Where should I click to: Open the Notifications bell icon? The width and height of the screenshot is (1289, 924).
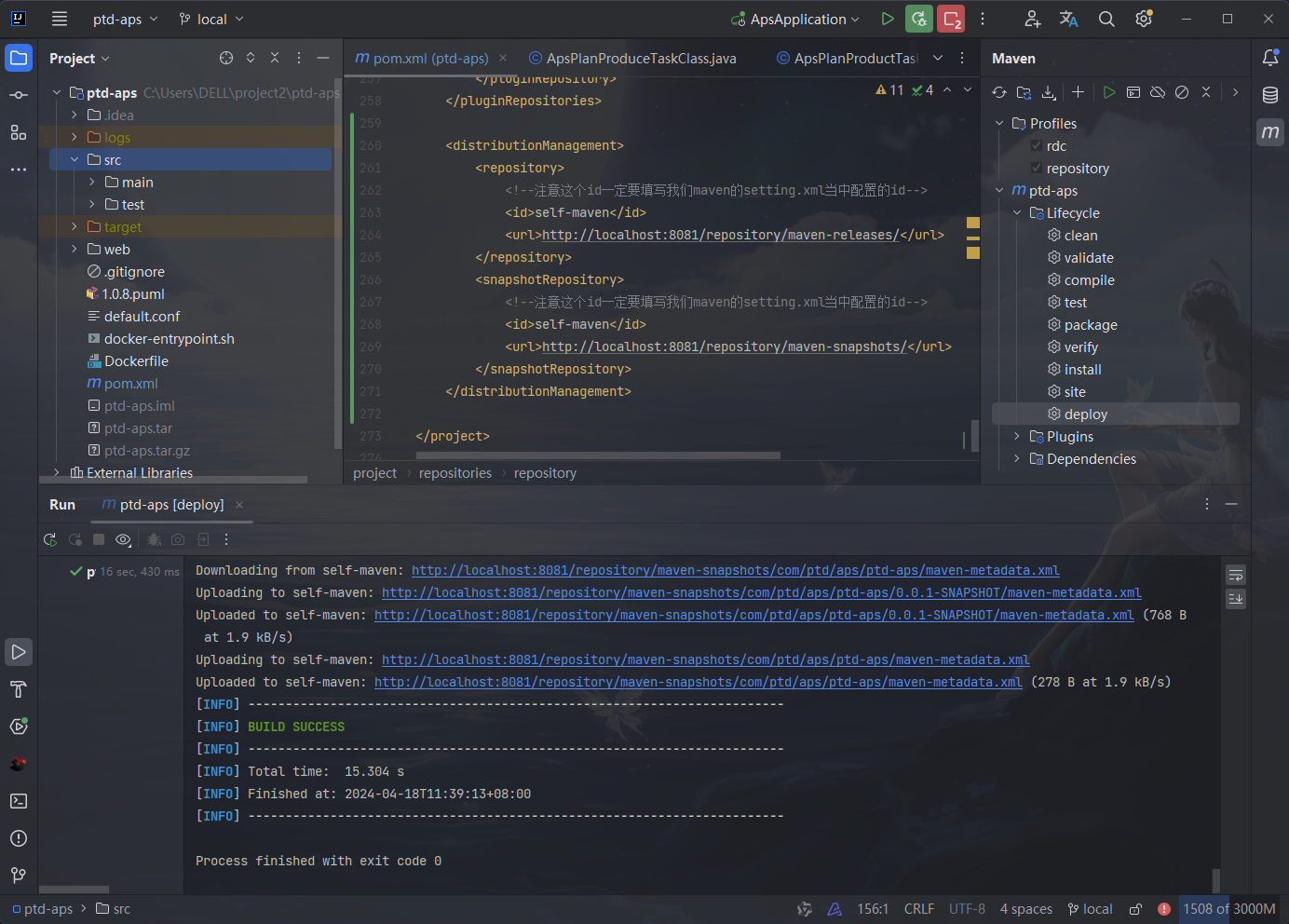tap(1270, 58)
